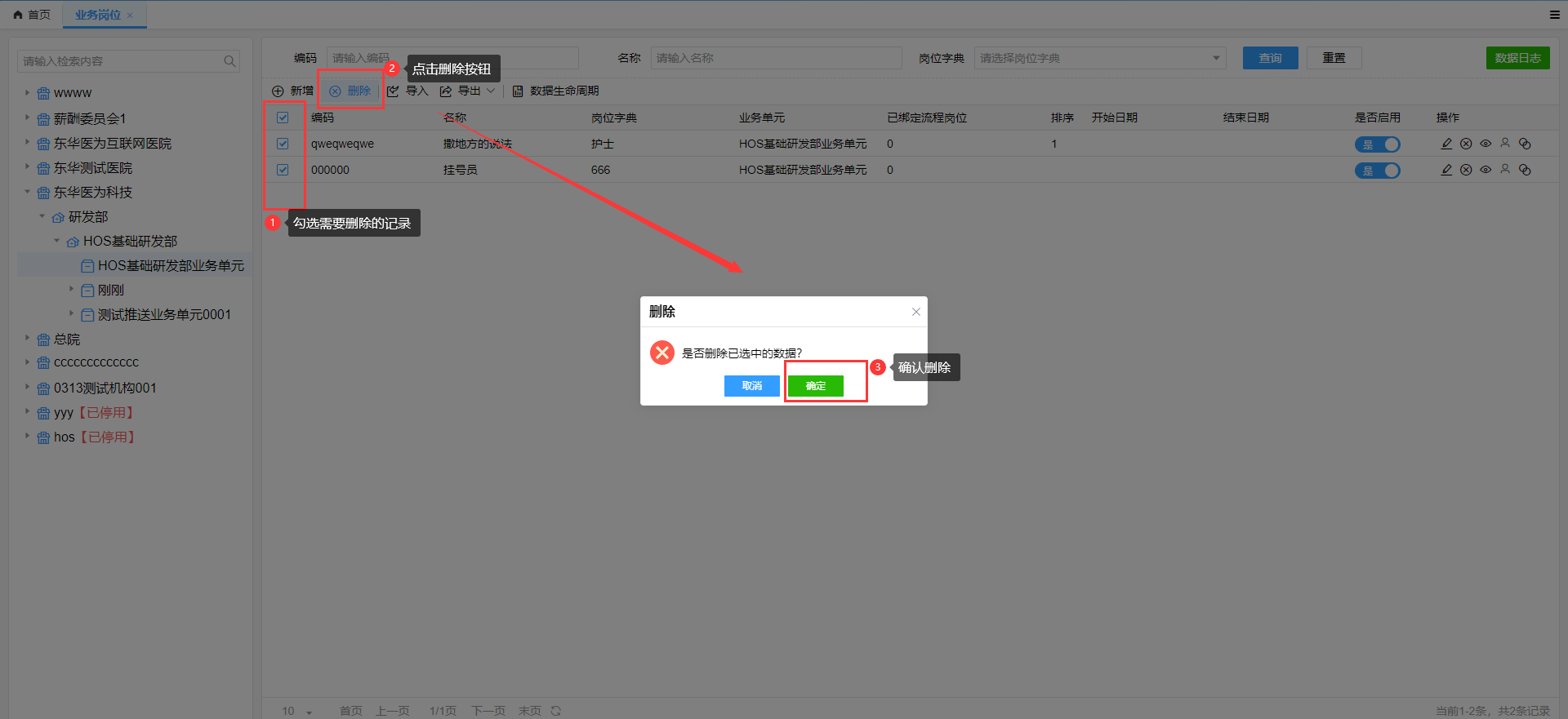The height and width of the screenshot is (719, 1568).
Task: Click the search magnifier icon in tree panel
Action: [229, 61]
